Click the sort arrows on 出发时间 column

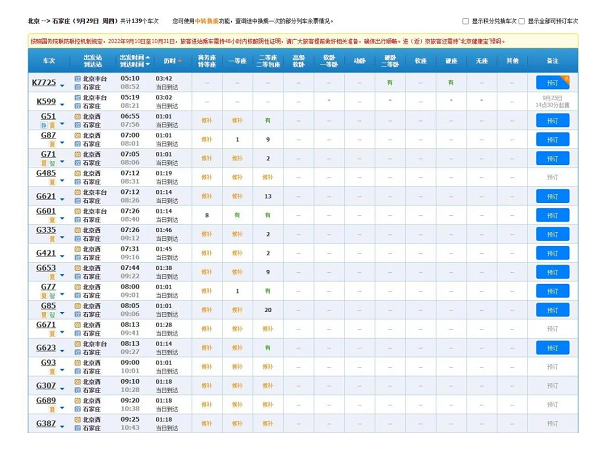pos(149,58)
